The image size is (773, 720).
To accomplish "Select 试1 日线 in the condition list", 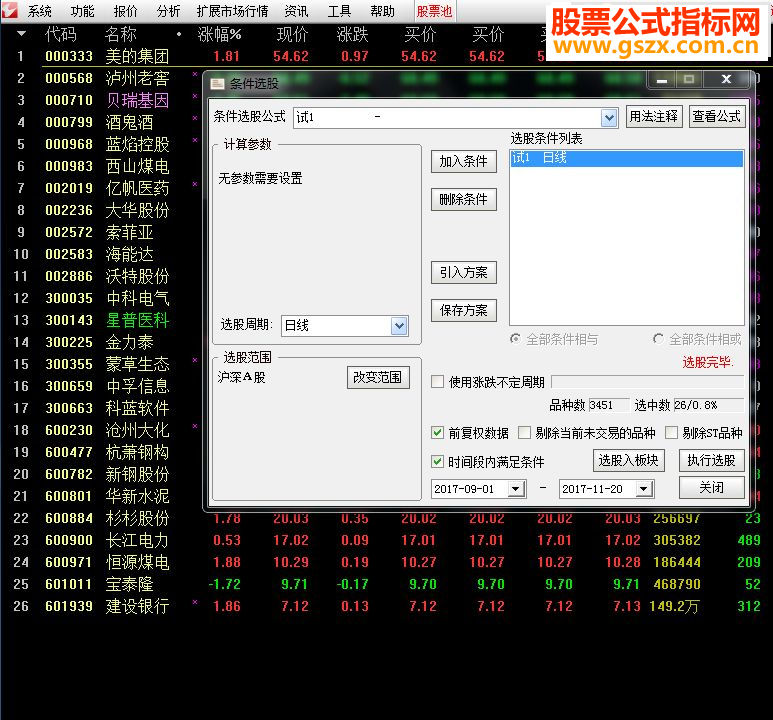I will (x=627, y=158).
